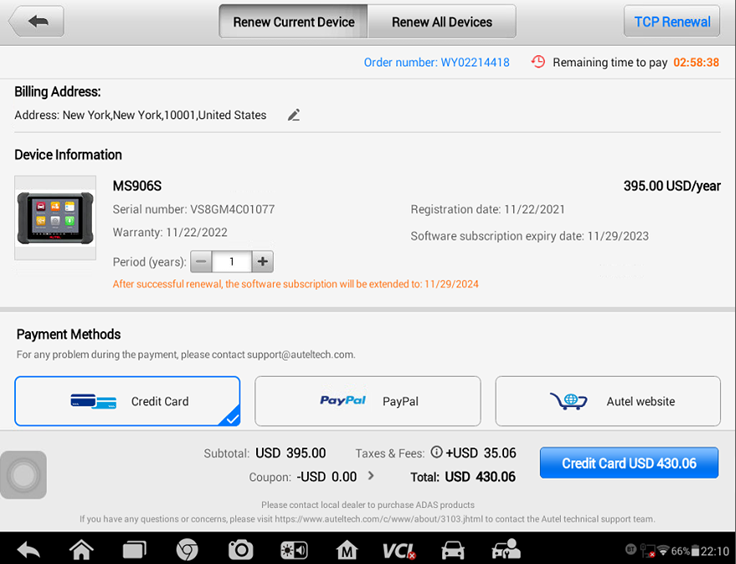Edit billing address with pencil icon
The image size is (736, 564).
point(294,115)
